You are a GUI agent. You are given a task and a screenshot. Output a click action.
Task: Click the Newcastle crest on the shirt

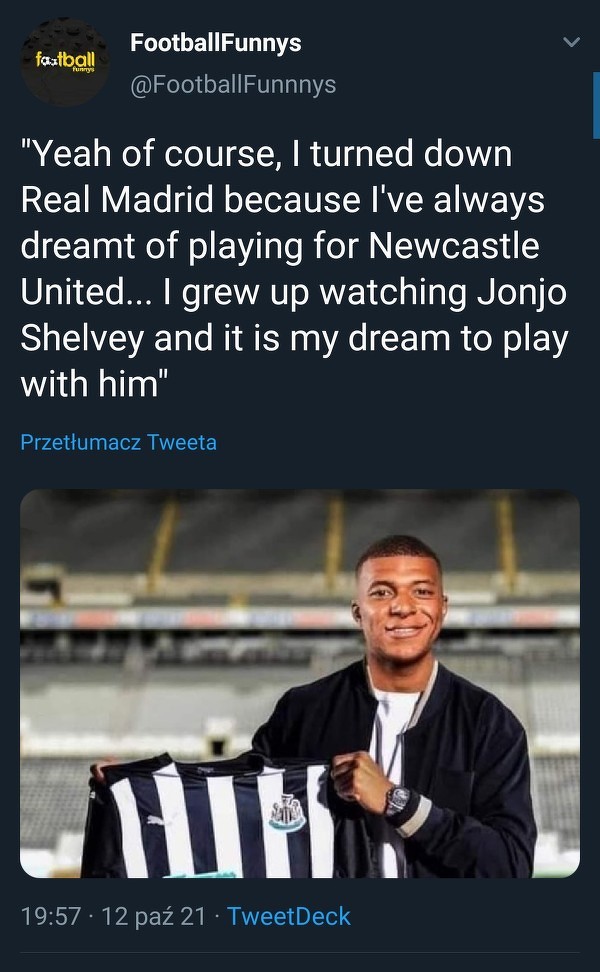point(288,811)
